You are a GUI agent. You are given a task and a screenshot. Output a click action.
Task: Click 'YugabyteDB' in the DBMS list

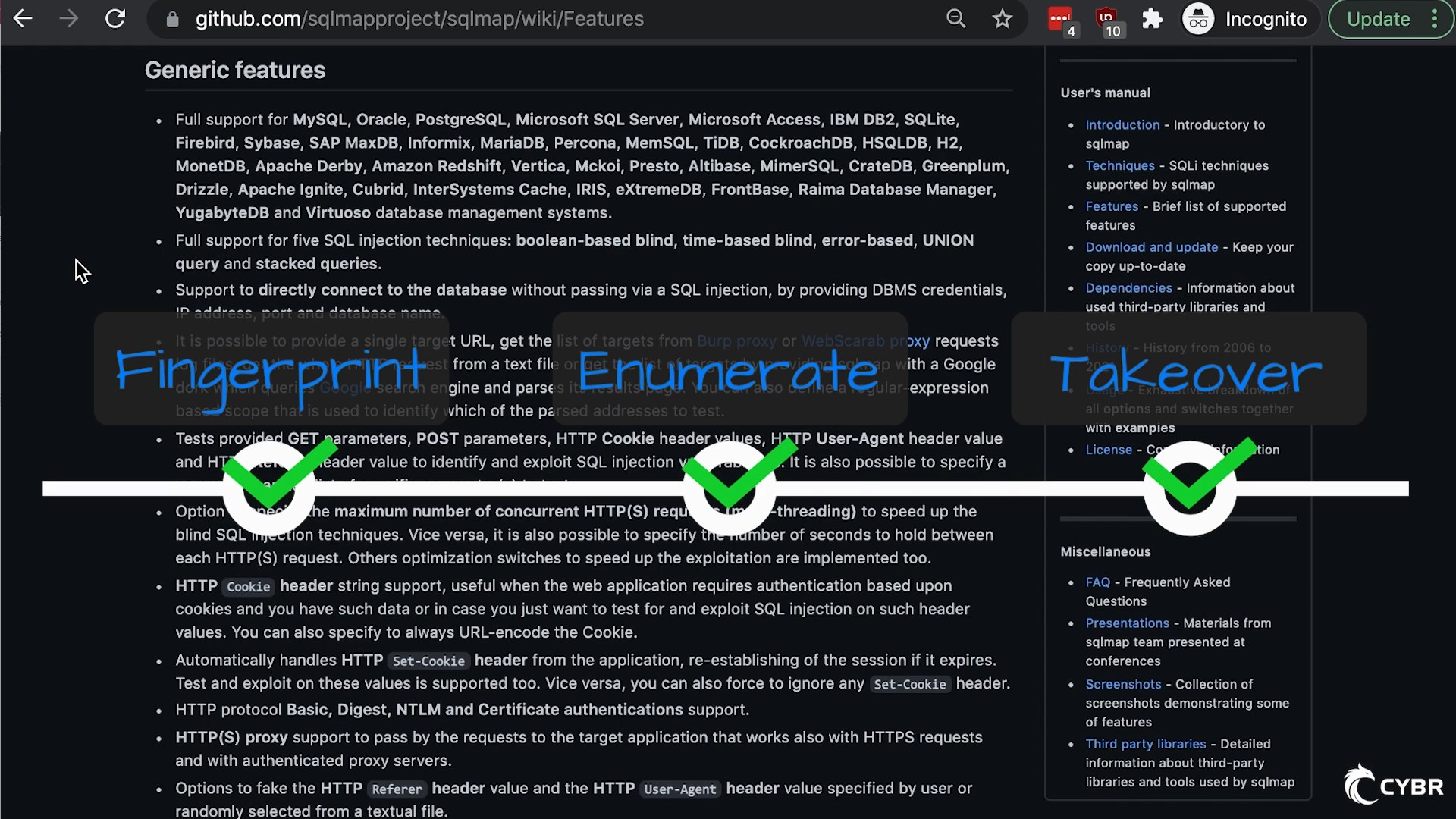pos(222,213)
